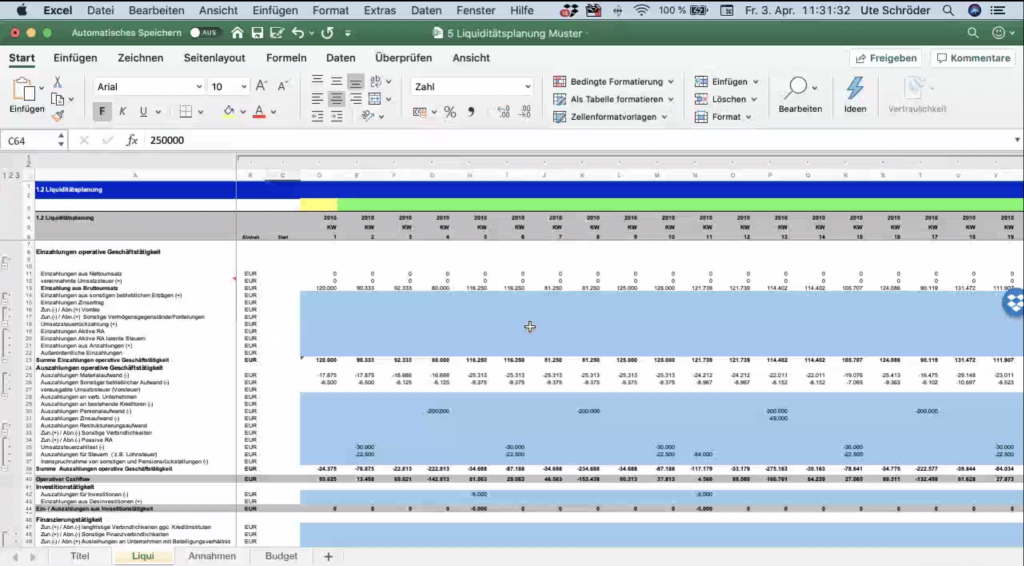Decrease the indent level
Screen dimensions: 1024x566
tap(317, 116)
